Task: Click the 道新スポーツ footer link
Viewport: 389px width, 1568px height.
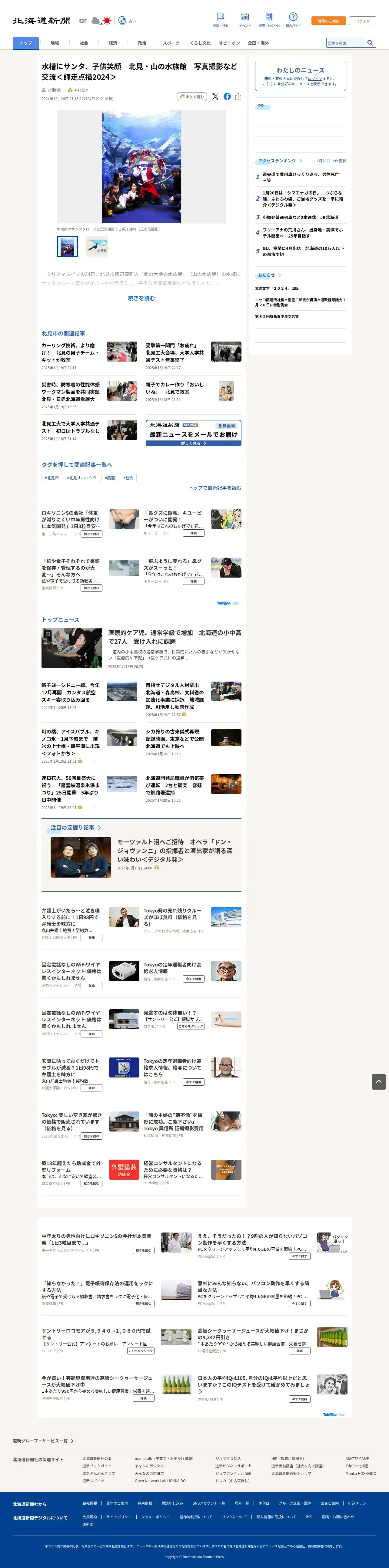Action: point(93,1480)
